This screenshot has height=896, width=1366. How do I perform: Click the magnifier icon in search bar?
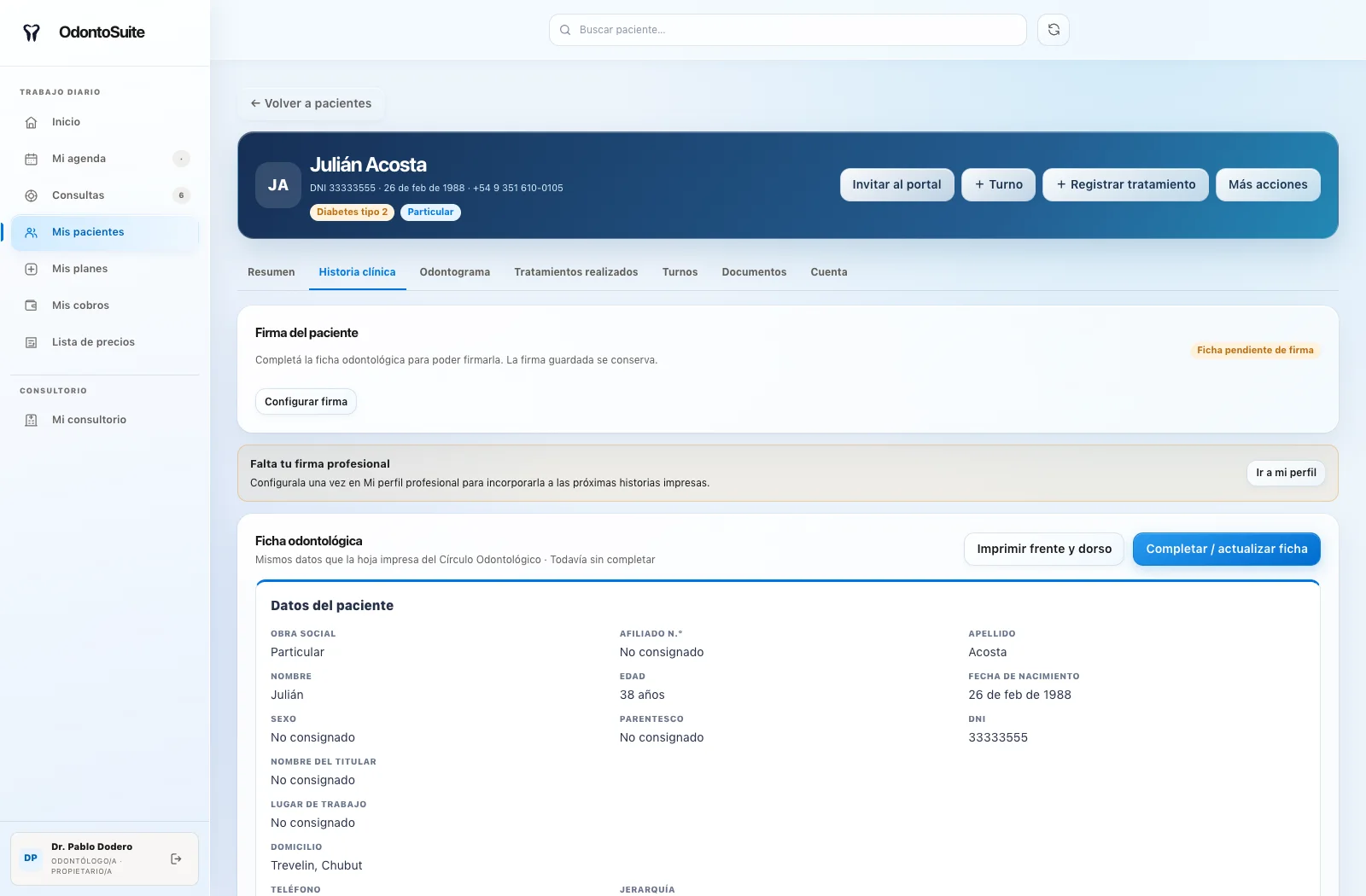[x=565, y=30]
